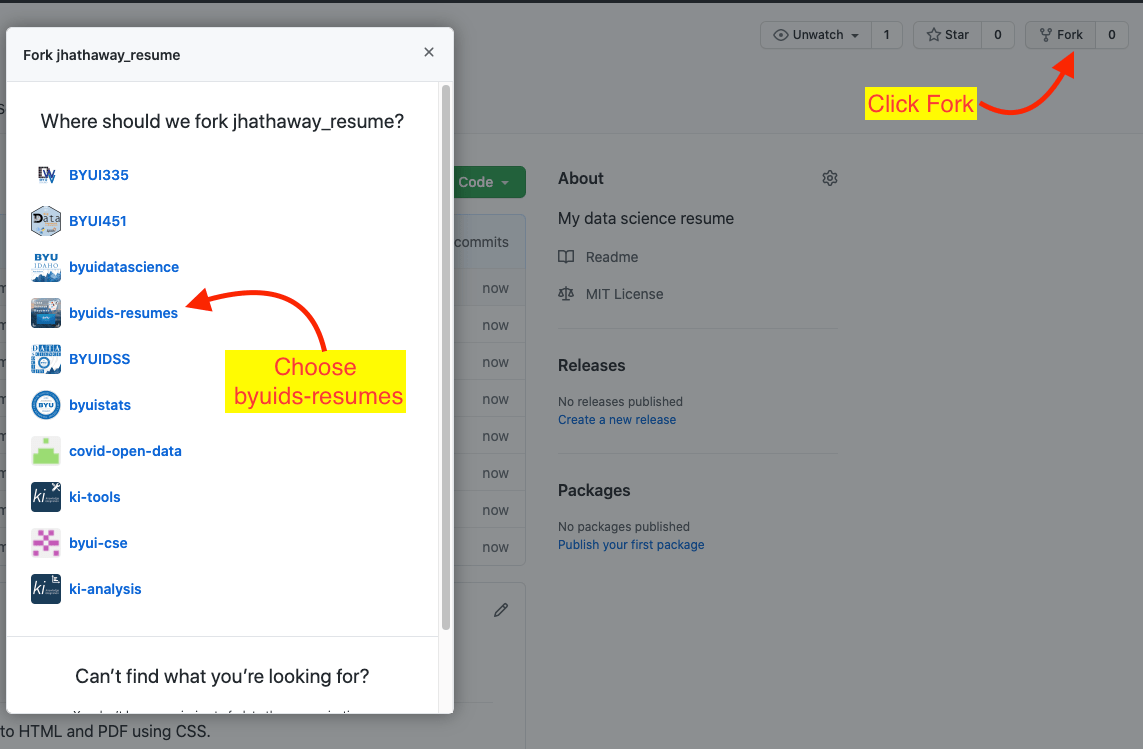
Task: Open the fork count next to Fork
Action: point(1112,35)
